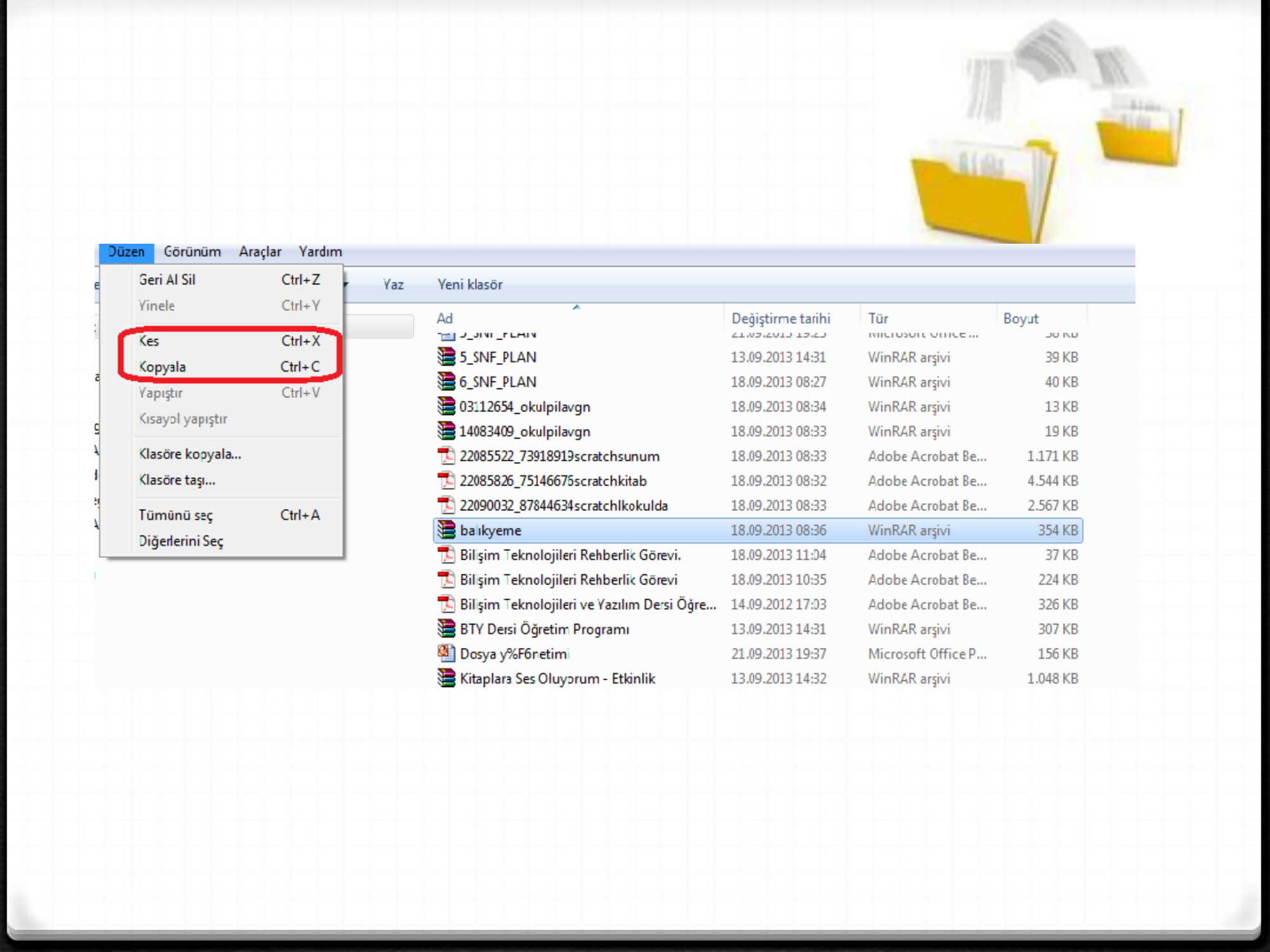Click the archive icon of Kitaplara Ses Oluyorum
Viewport: 1270px width, 952px height.
[446, 678]
